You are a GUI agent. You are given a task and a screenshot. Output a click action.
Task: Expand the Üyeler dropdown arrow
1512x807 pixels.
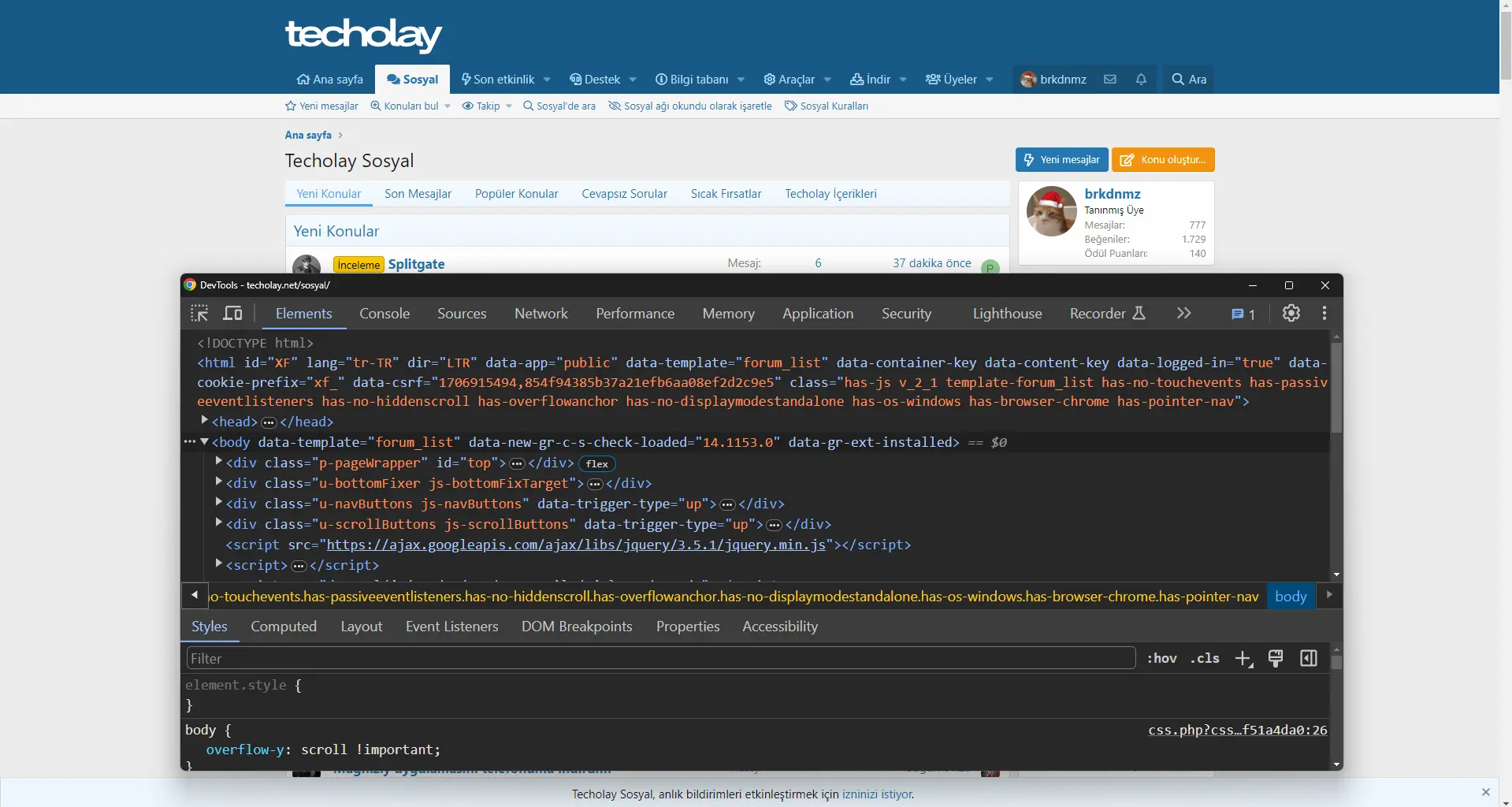(990, 80)
